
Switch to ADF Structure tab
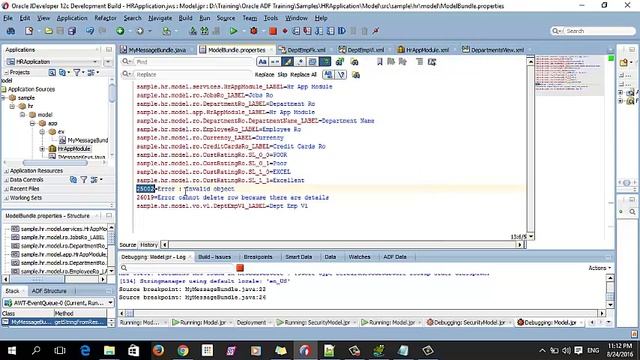(x=49, y=291)
